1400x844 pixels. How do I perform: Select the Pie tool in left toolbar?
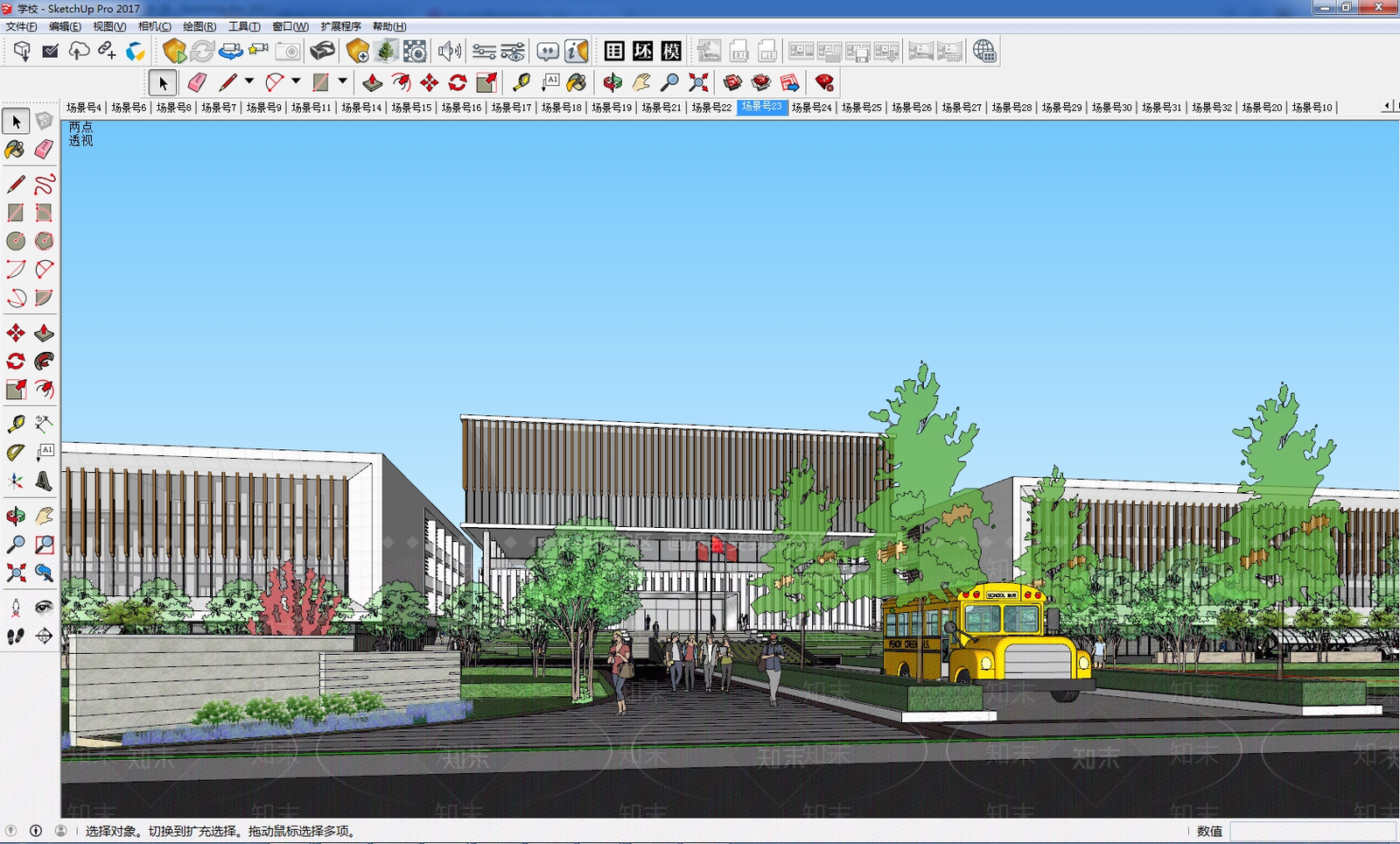[x=44, y=298]
